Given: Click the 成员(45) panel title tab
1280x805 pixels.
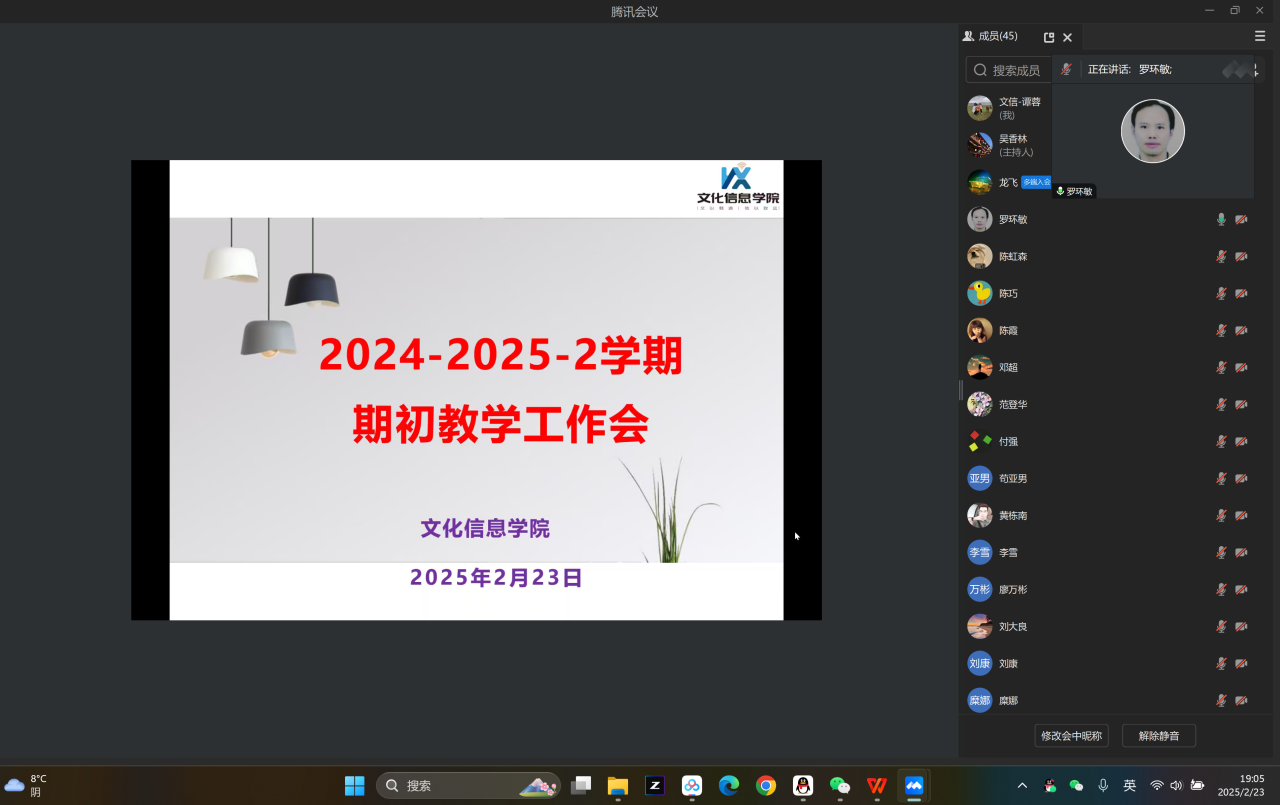Looking at the screenshot, I should tap(990, 36).
